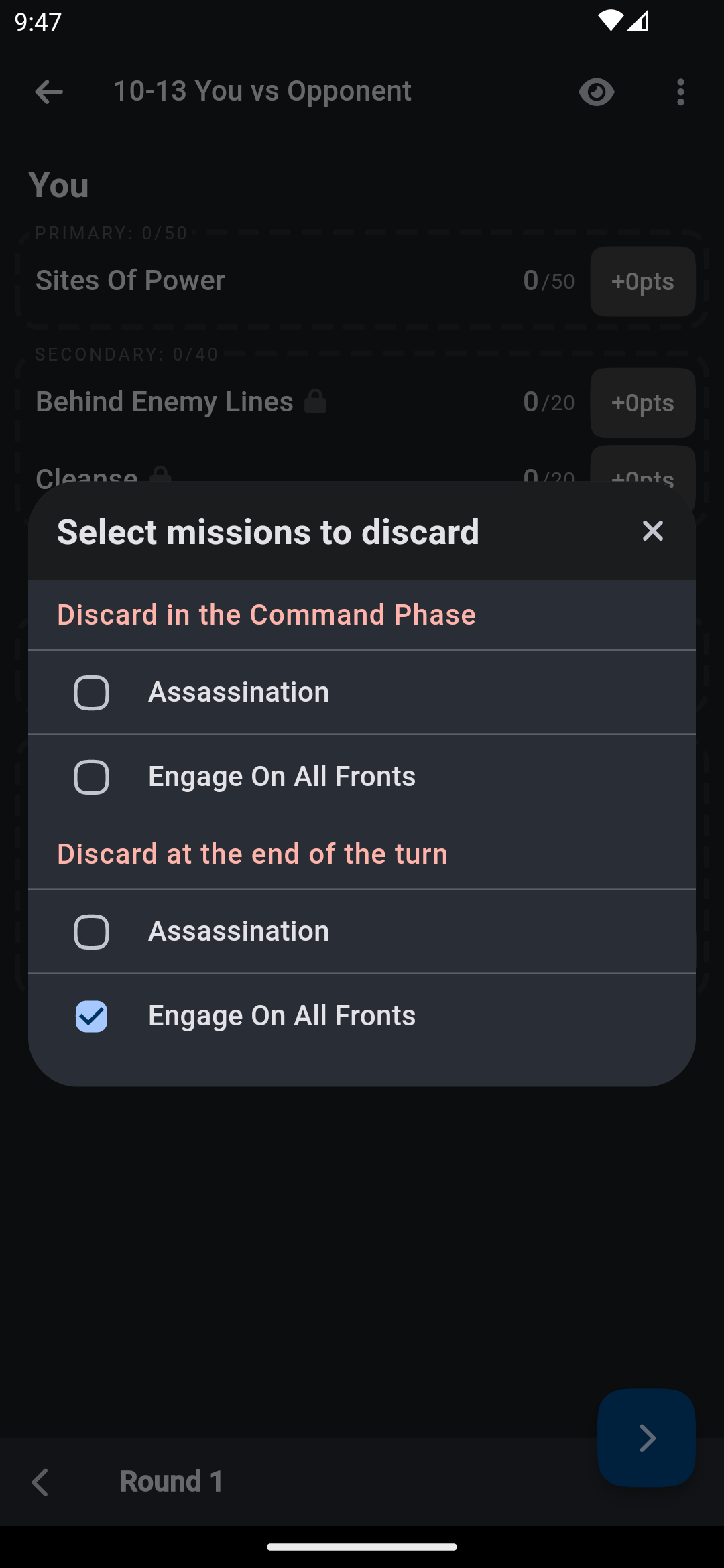Select the Sites Of Power primary mission
The width and height of the screenshot is (724, 1568).
point(130,281)
